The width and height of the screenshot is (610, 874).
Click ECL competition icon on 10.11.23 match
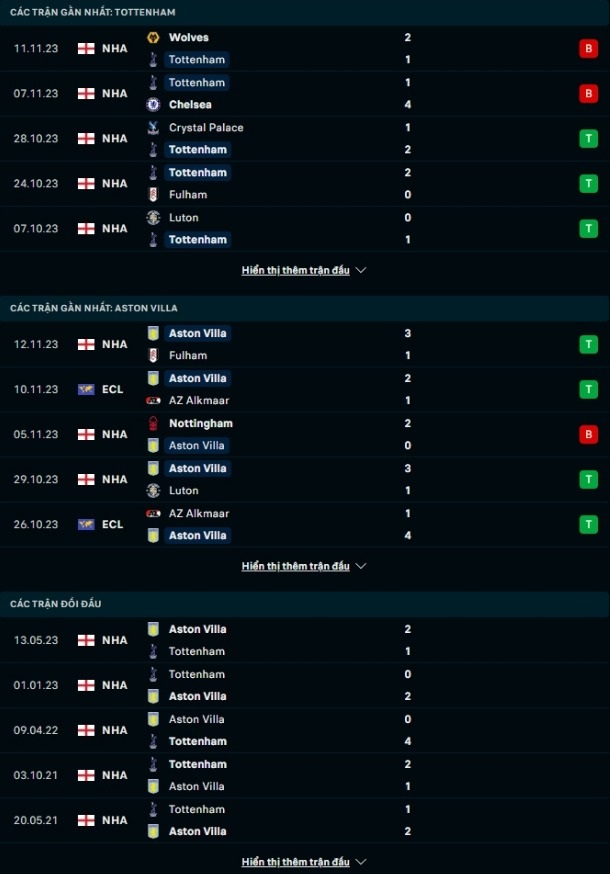pyautogui.click(x=86, y=389)
